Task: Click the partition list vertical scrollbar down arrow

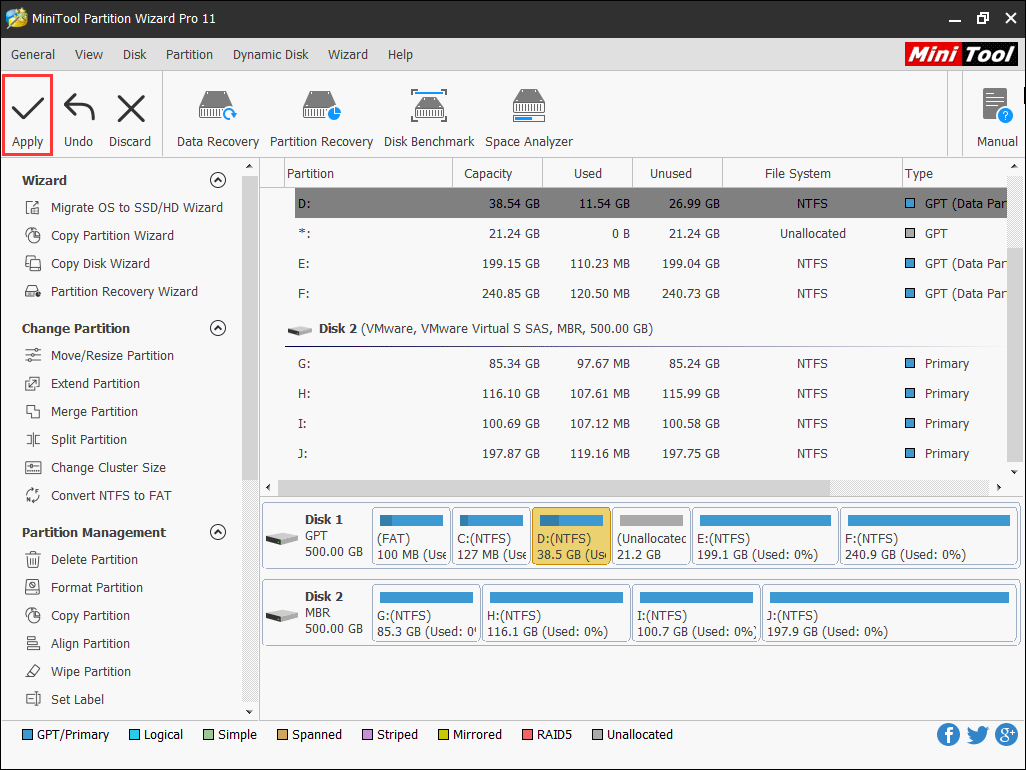Action: tap(1014, 472)
